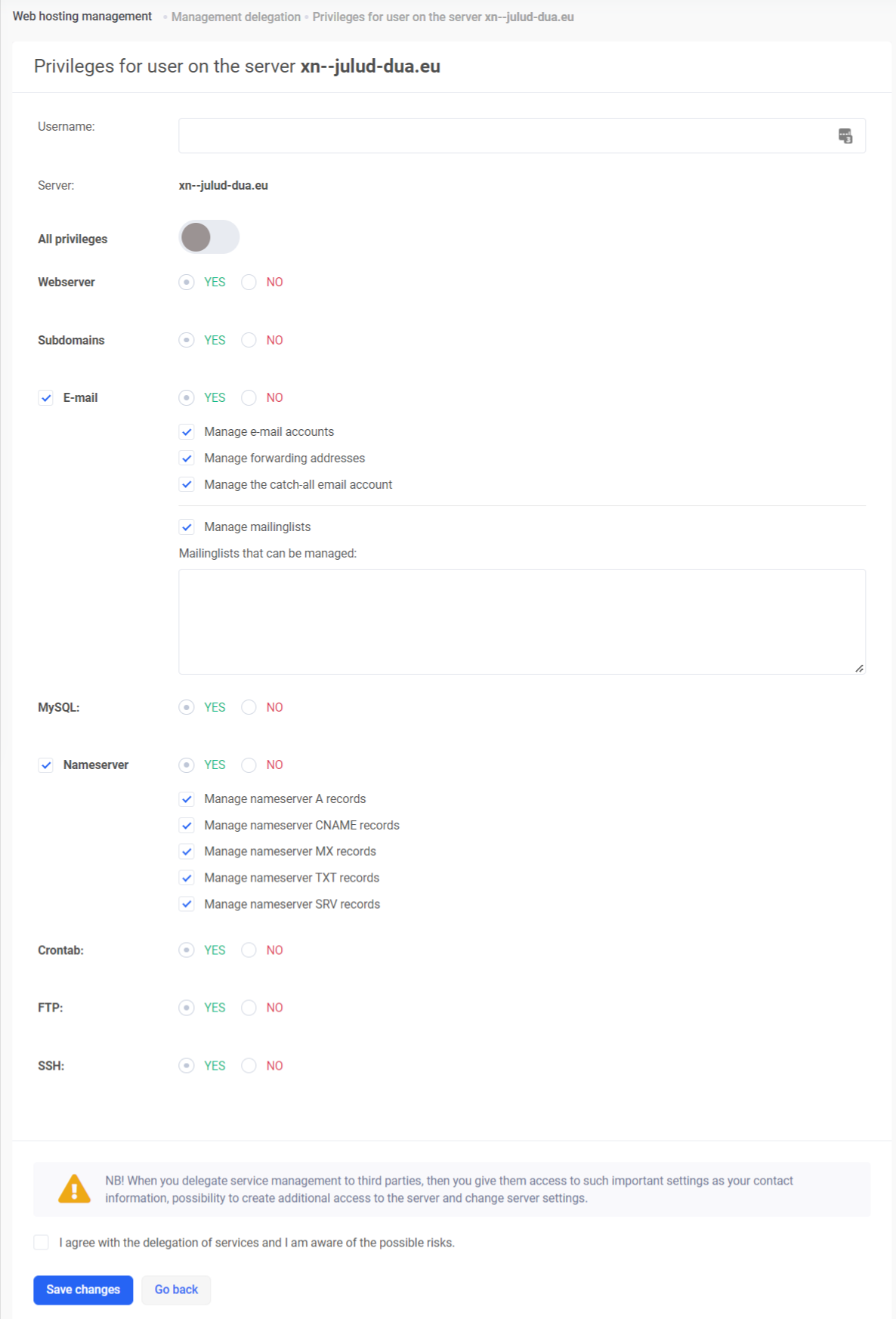Image resolution: width=896 pixels, height=1319 pixels.
Task: Agree to the delegation risks checkbox
Action: pyautogui.click(x=42, y=1243)
